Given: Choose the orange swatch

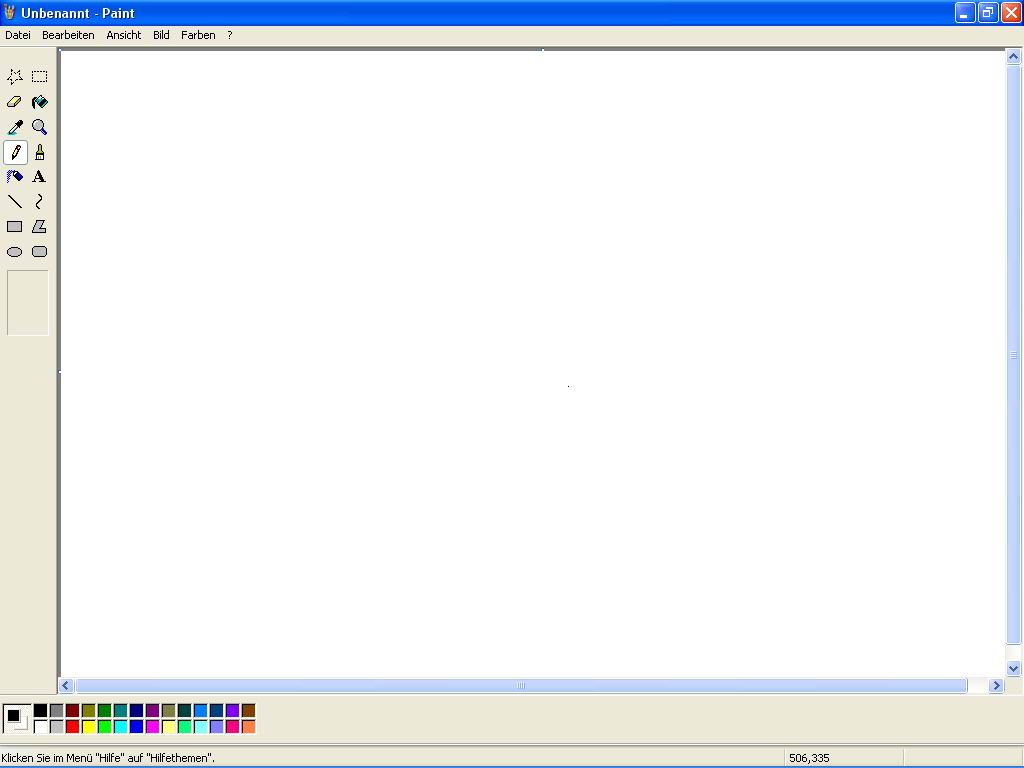Looking at the screenshot, I should pyautogui.click(x=249, y=726).
